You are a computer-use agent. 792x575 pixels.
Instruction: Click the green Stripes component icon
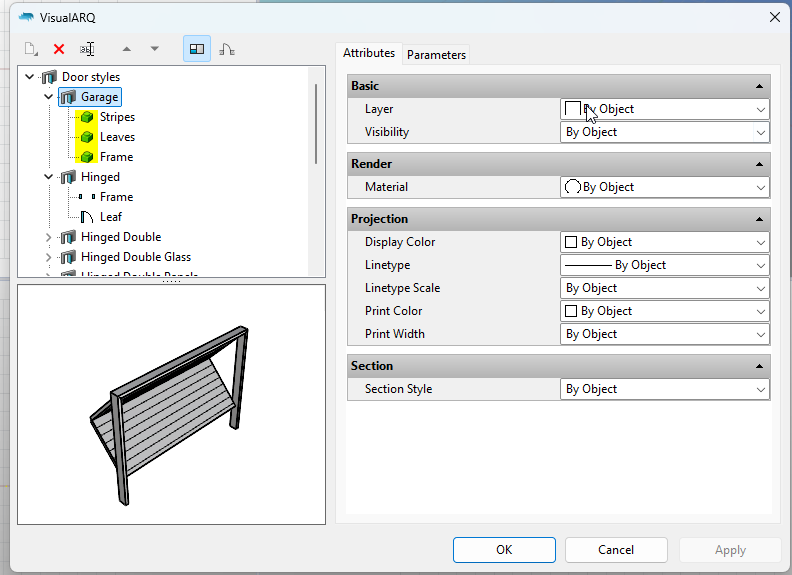pos(87,117)
